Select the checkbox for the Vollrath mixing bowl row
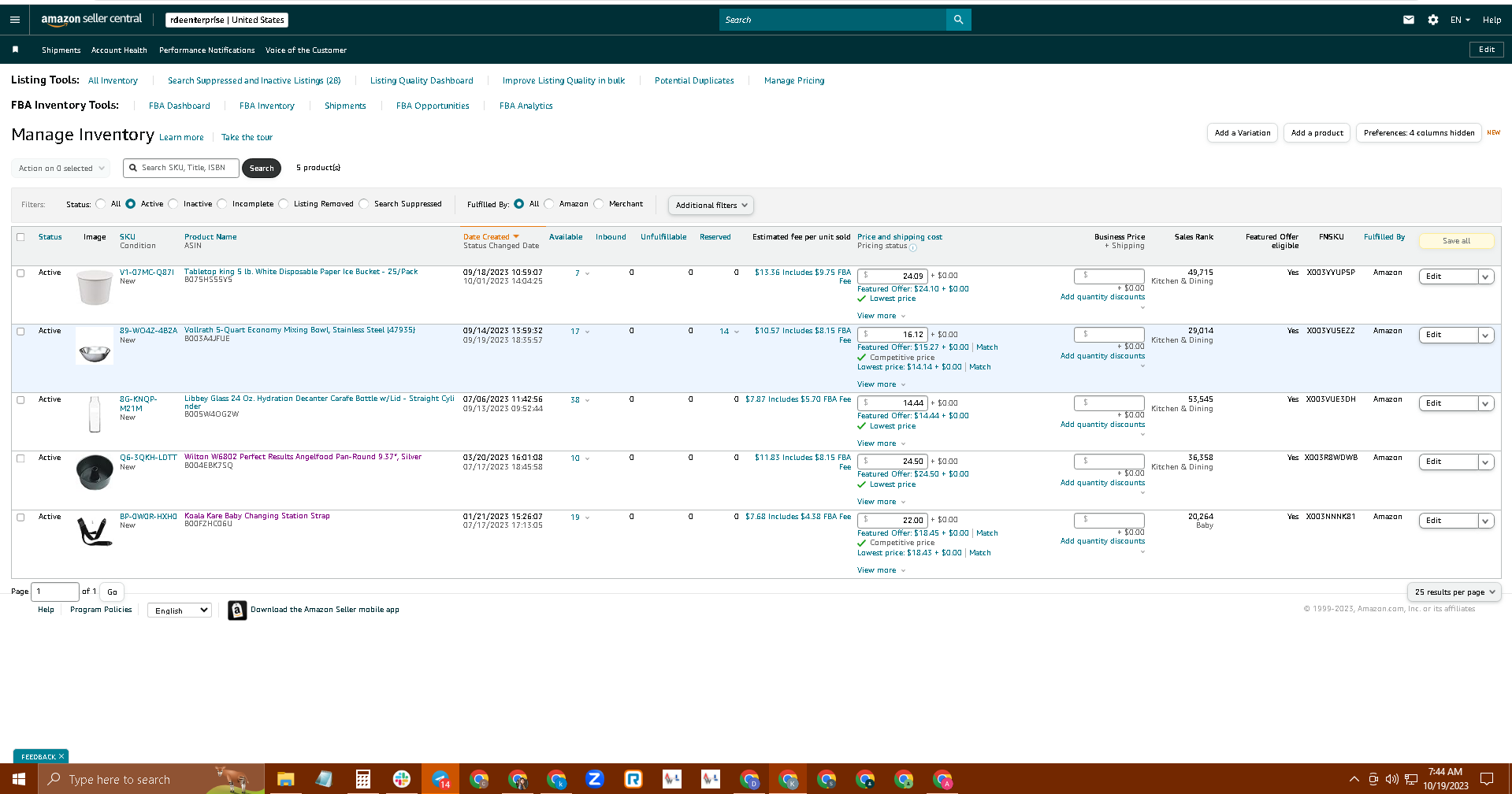Screen dimensions: 1512x794 pos(20,332)
